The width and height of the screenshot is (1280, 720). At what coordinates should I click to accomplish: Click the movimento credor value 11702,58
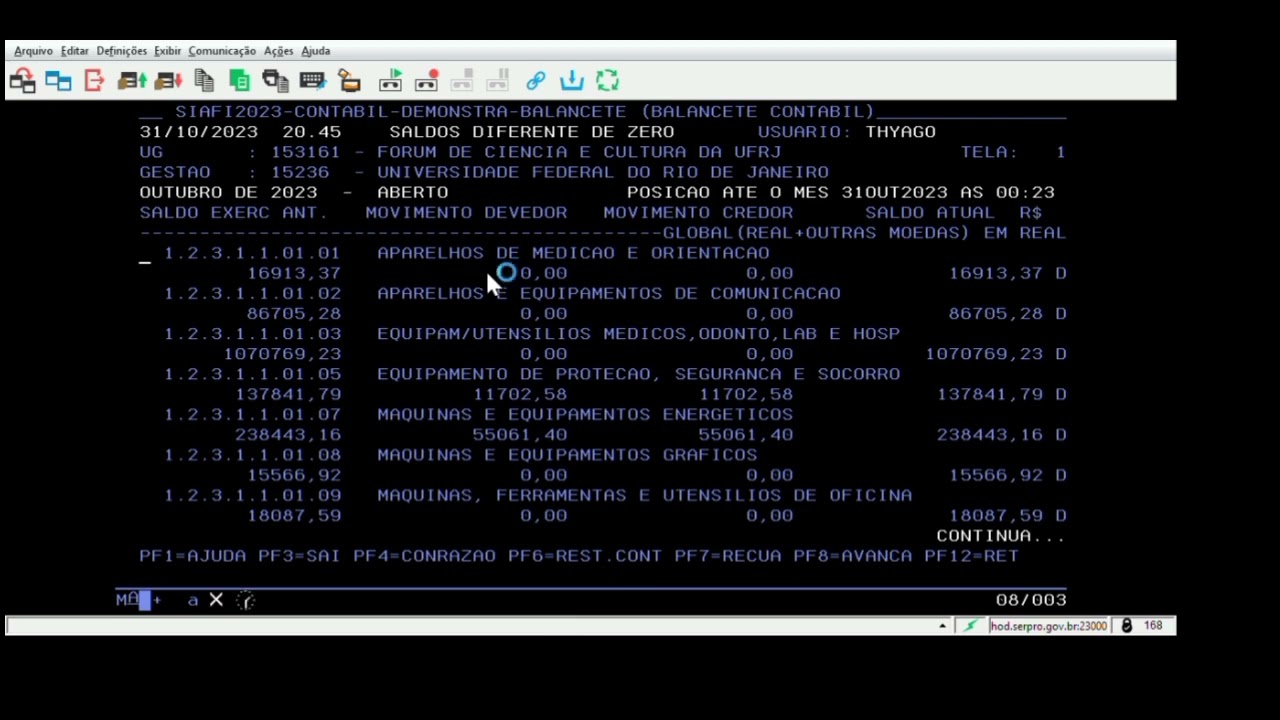point(746,395)
